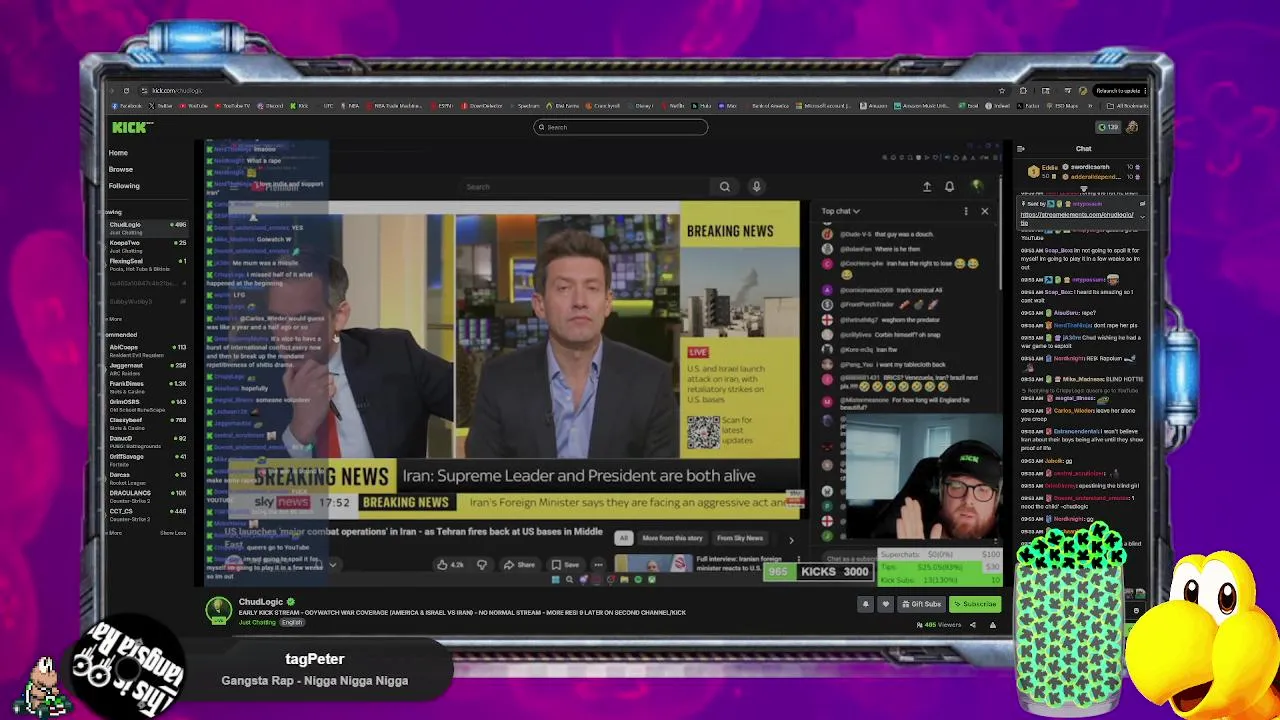Expand the pinned chat message chevron
The height and width of the screenshot is (720, 1280).
[1142, 216]
